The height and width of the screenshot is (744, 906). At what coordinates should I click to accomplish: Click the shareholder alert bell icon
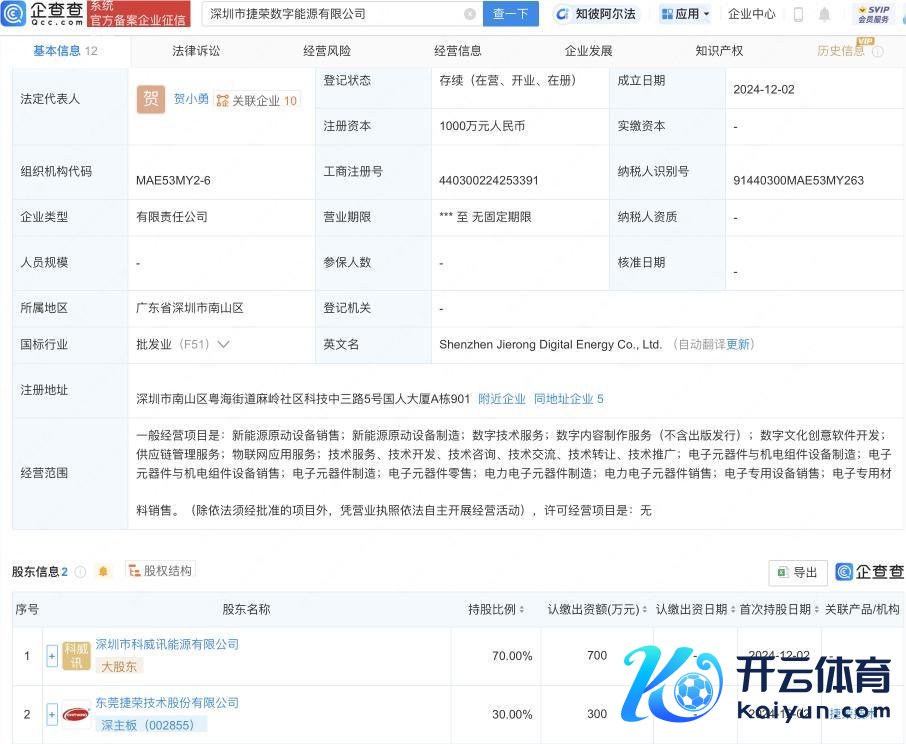[103, 572]
